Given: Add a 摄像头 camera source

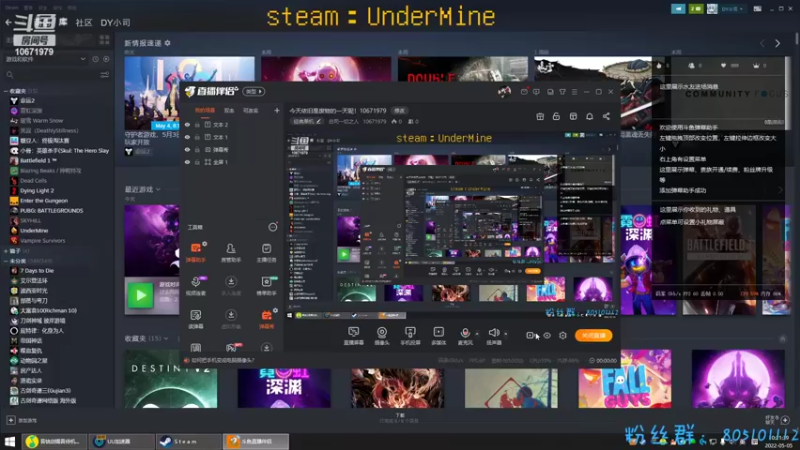Looking at the screenshot, I should 382,336.
